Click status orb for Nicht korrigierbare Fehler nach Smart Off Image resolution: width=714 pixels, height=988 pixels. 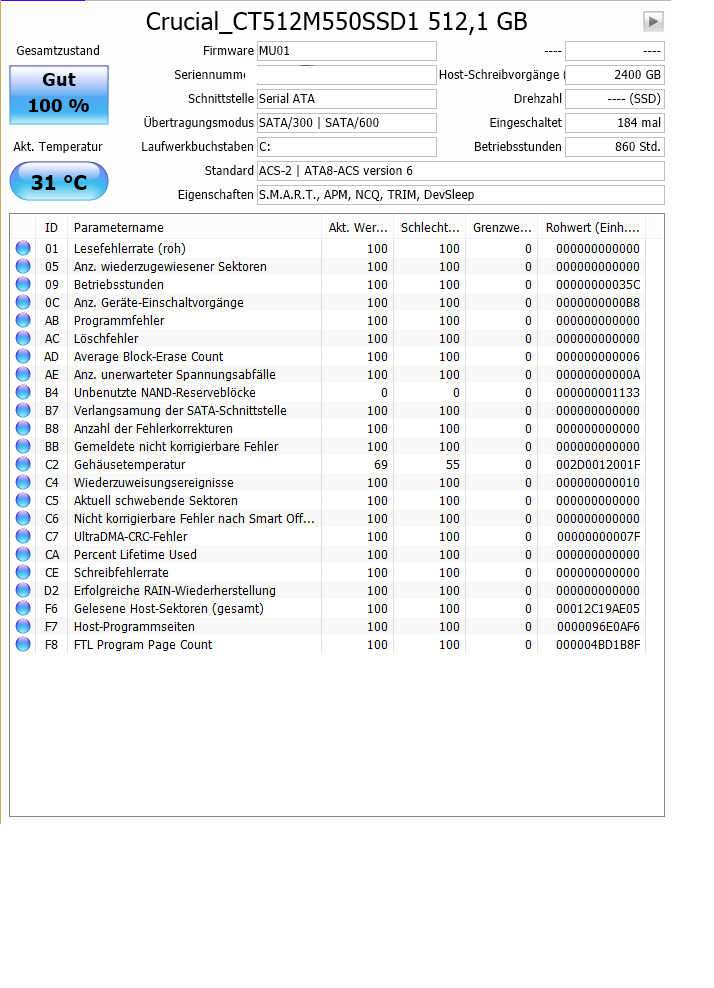23,518
